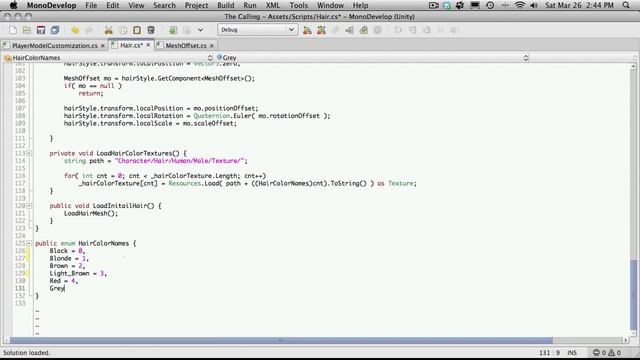
Task: Click the paw print menu bar icon
Action: [460, 5]
